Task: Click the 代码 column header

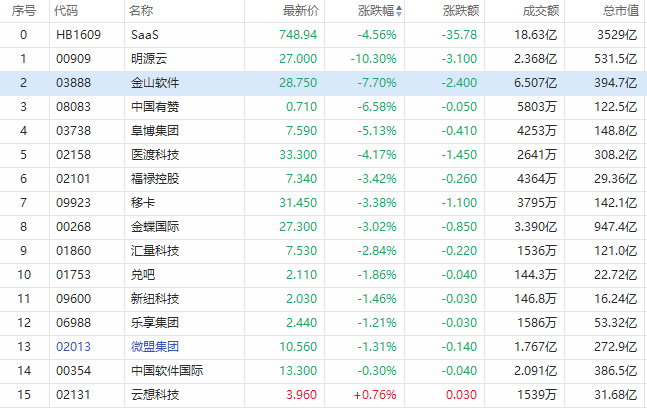Action: [x=66, y=11]
